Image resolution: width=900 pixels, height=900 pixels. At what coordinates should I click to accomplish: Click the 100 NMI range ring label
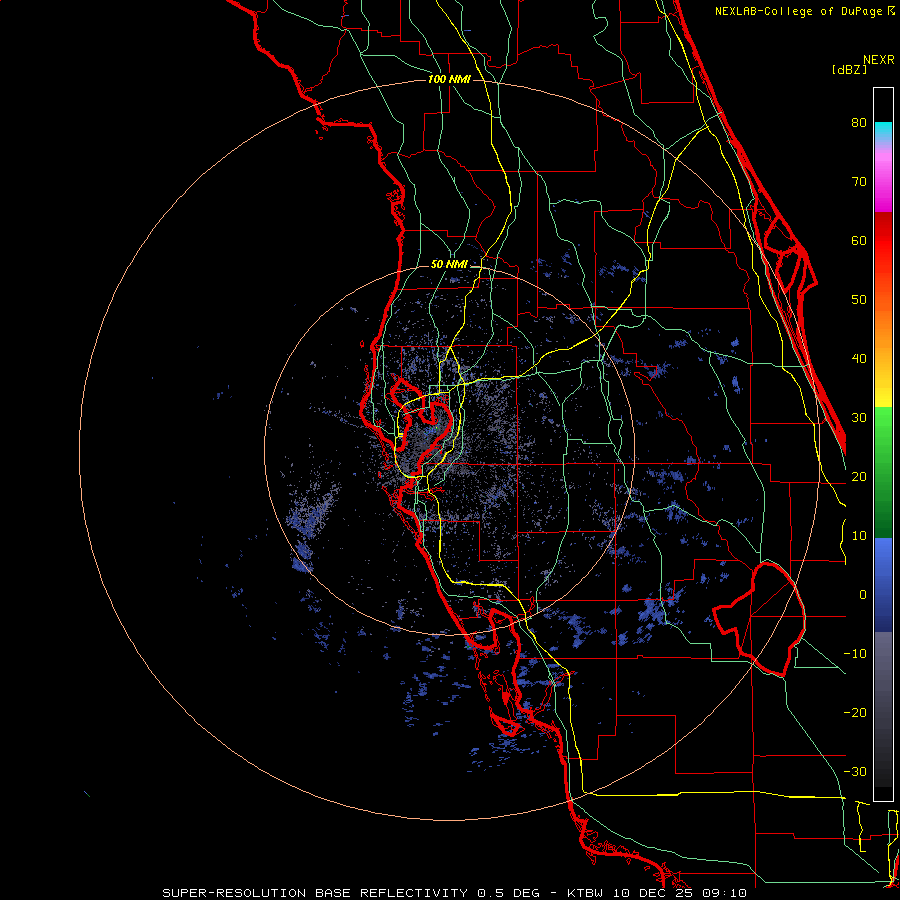[449, 79]
